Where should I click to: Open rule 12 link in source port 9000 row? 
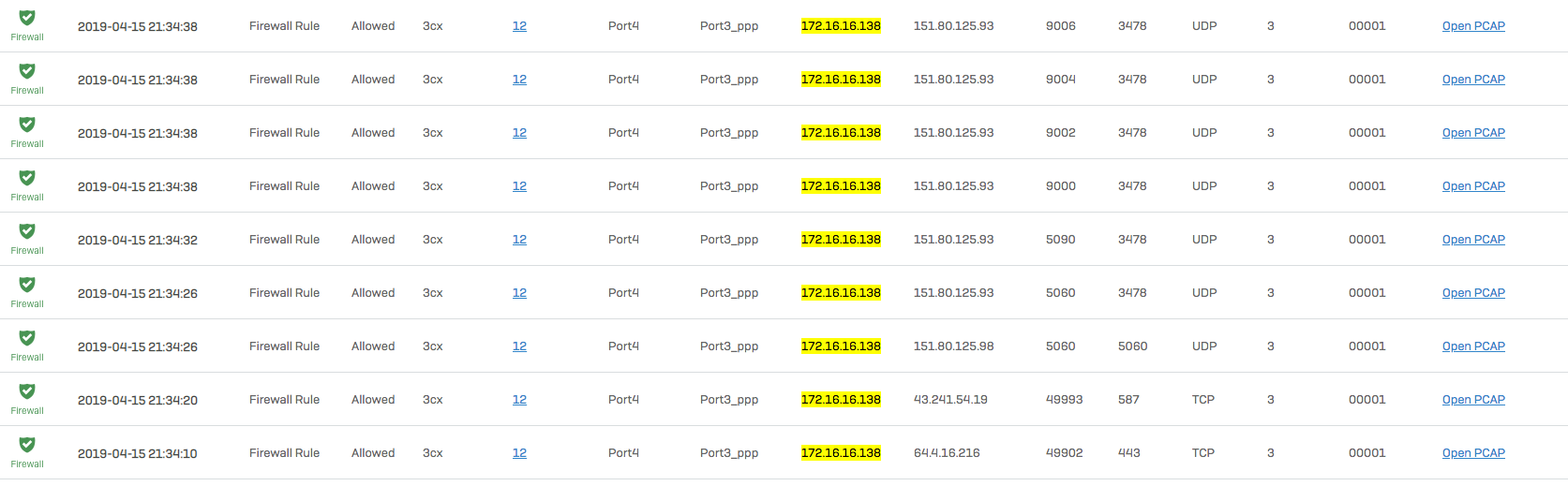[x=519, y=186]
